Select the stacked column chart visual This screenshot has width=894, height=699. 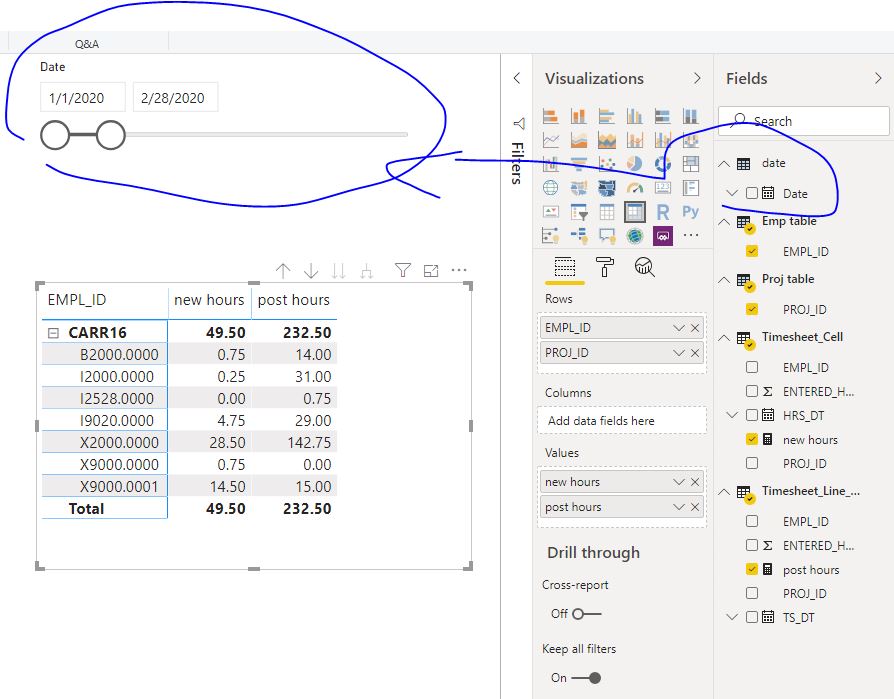578,116
